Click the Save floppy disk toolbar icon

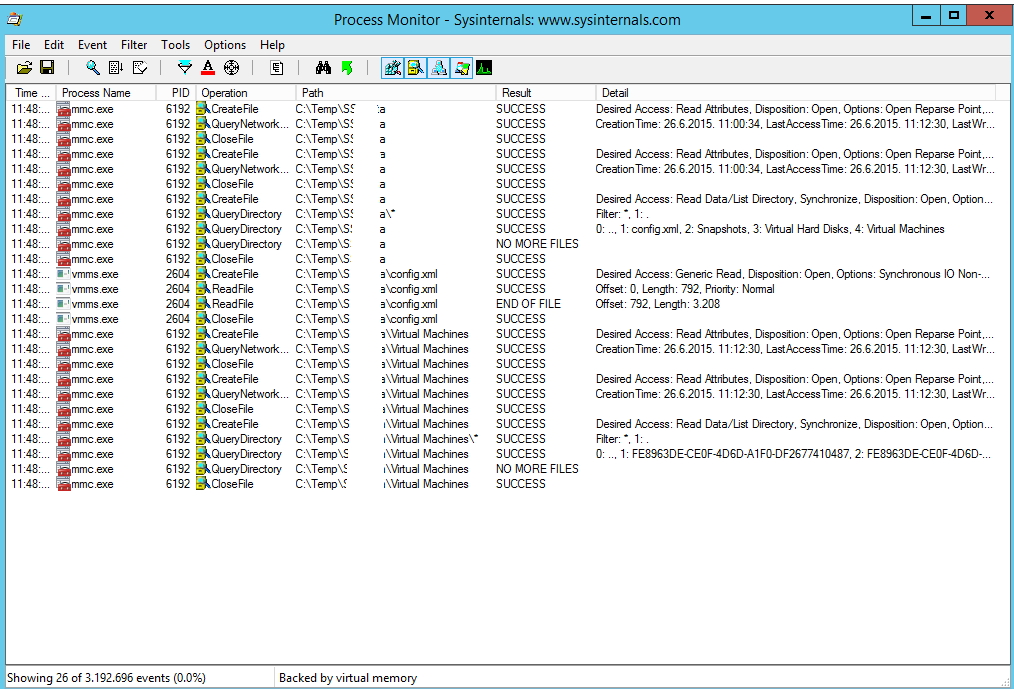click(x=47, y=68)
